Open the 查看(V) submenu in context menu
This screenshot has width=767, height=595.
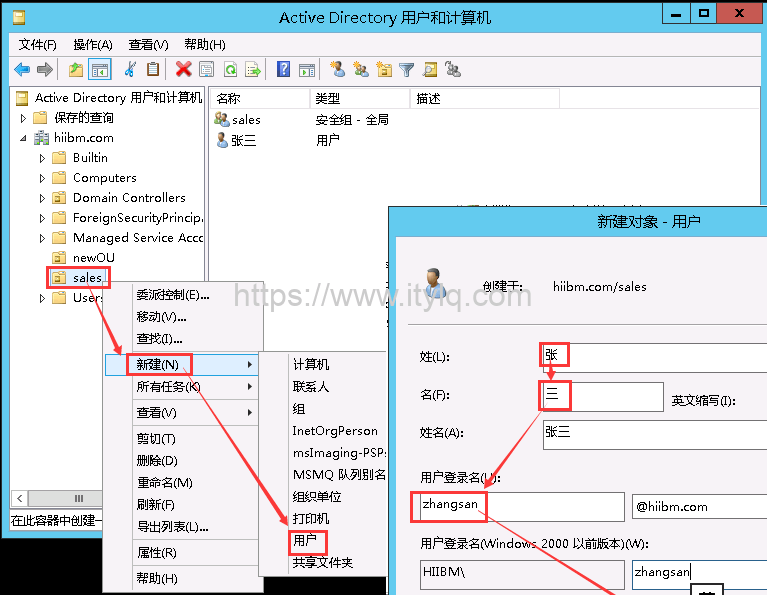point(183,412)
